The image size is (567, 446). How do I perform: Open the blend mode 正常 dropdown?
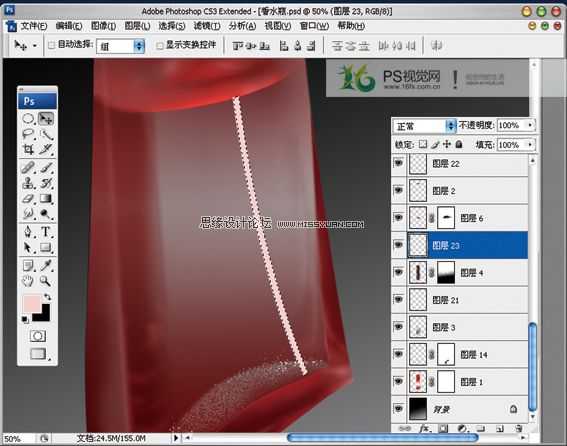click(424, 126)
